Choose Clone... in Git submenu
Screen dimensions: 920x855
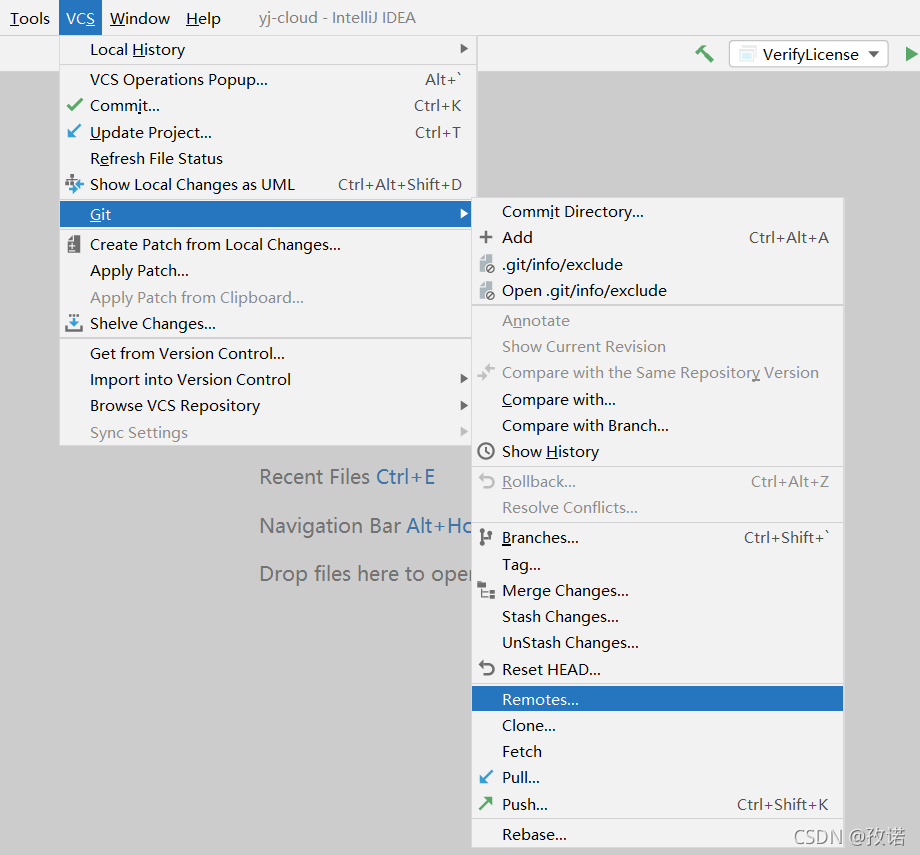tap(657, 725)
